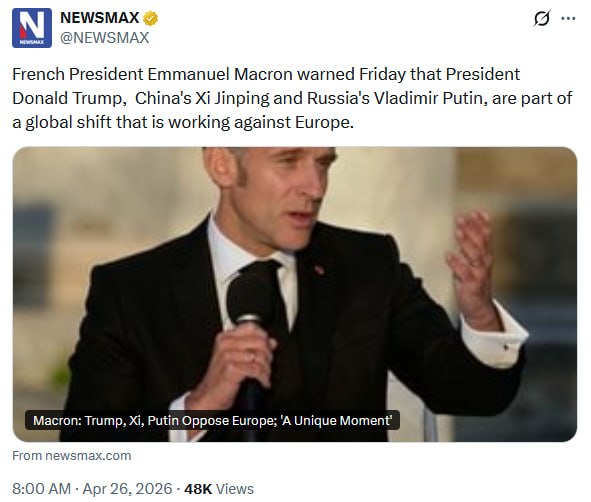Click the headline caption 'Macron: Trump, Xi, Putin Oppose Europe'
Image resolution: width=591 pixels, height=502 pixels.
[x=155, y=420]
